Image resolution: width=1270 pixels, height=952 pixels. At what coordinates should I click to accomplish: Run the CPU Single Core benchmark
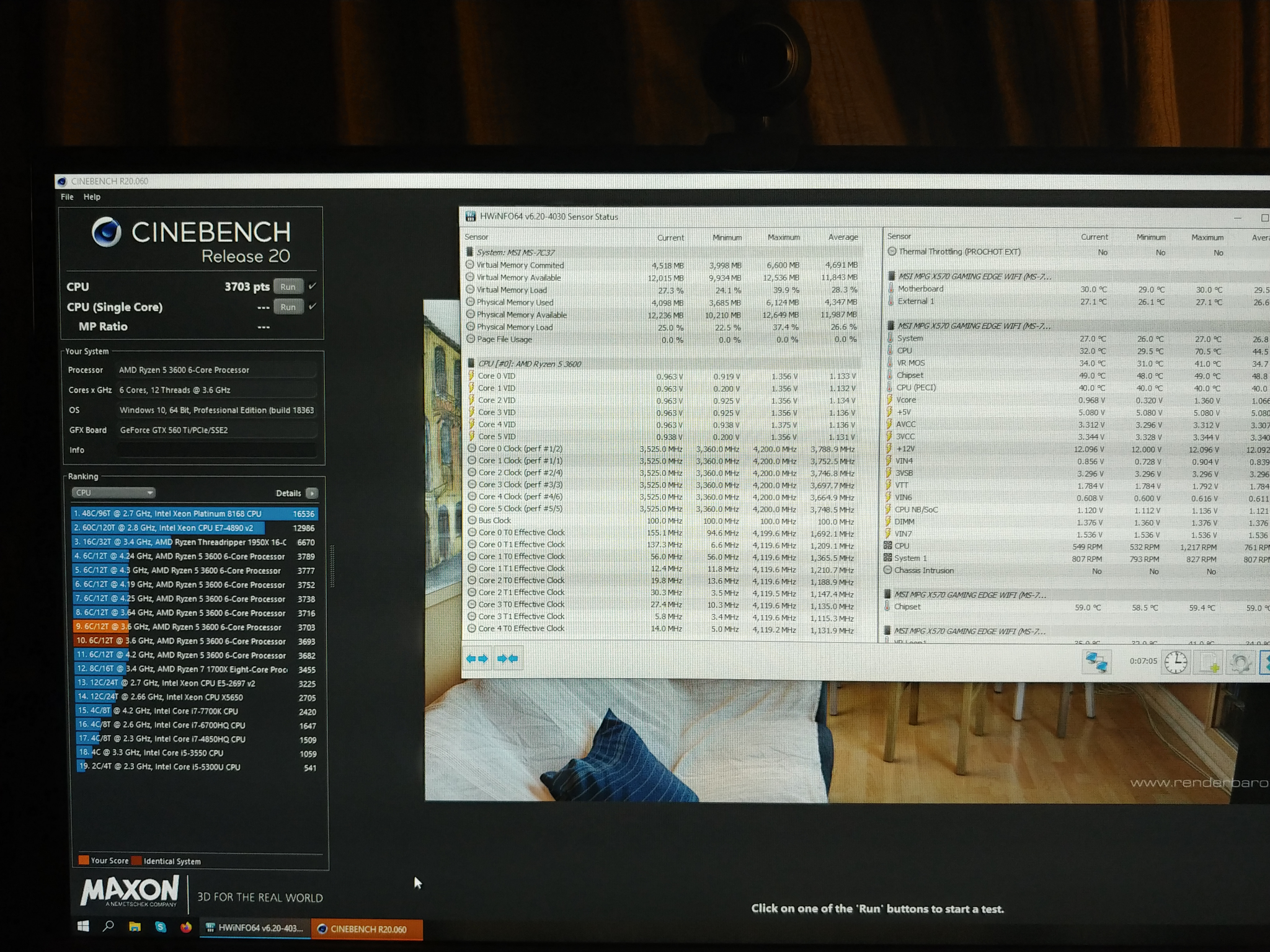(x=288, y=307)
